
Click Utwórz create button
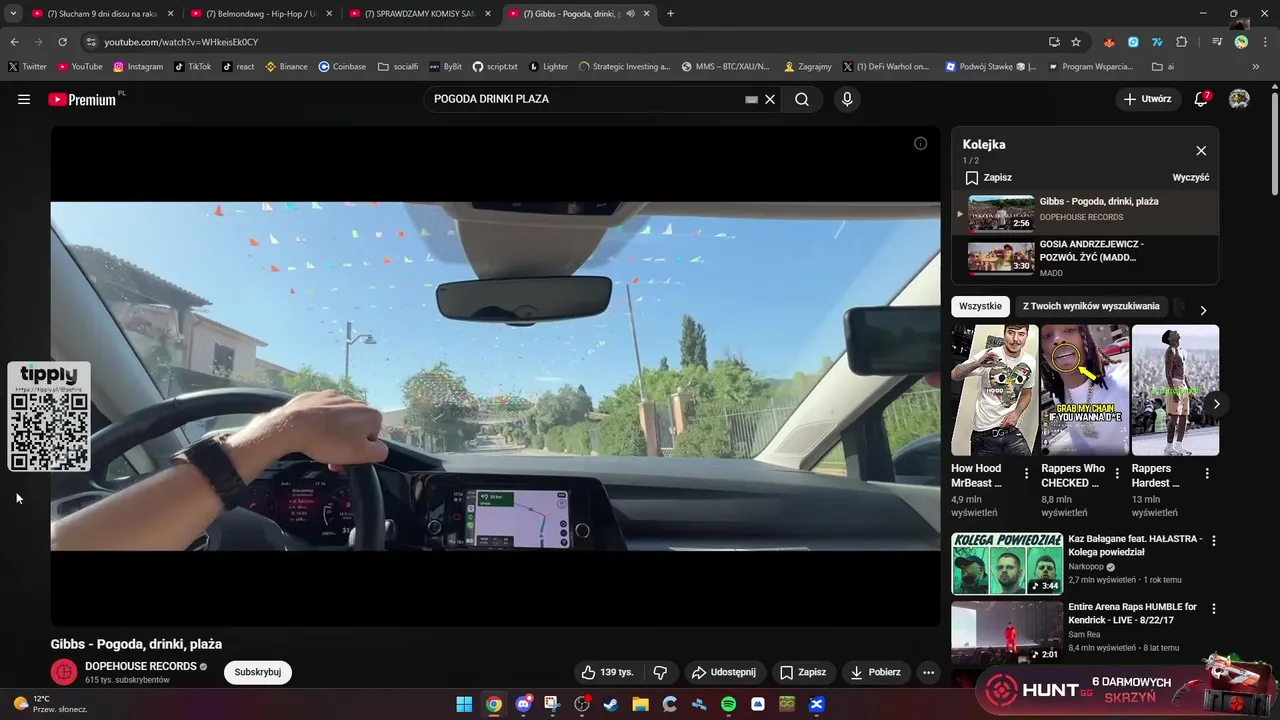tap(1147, 99)
